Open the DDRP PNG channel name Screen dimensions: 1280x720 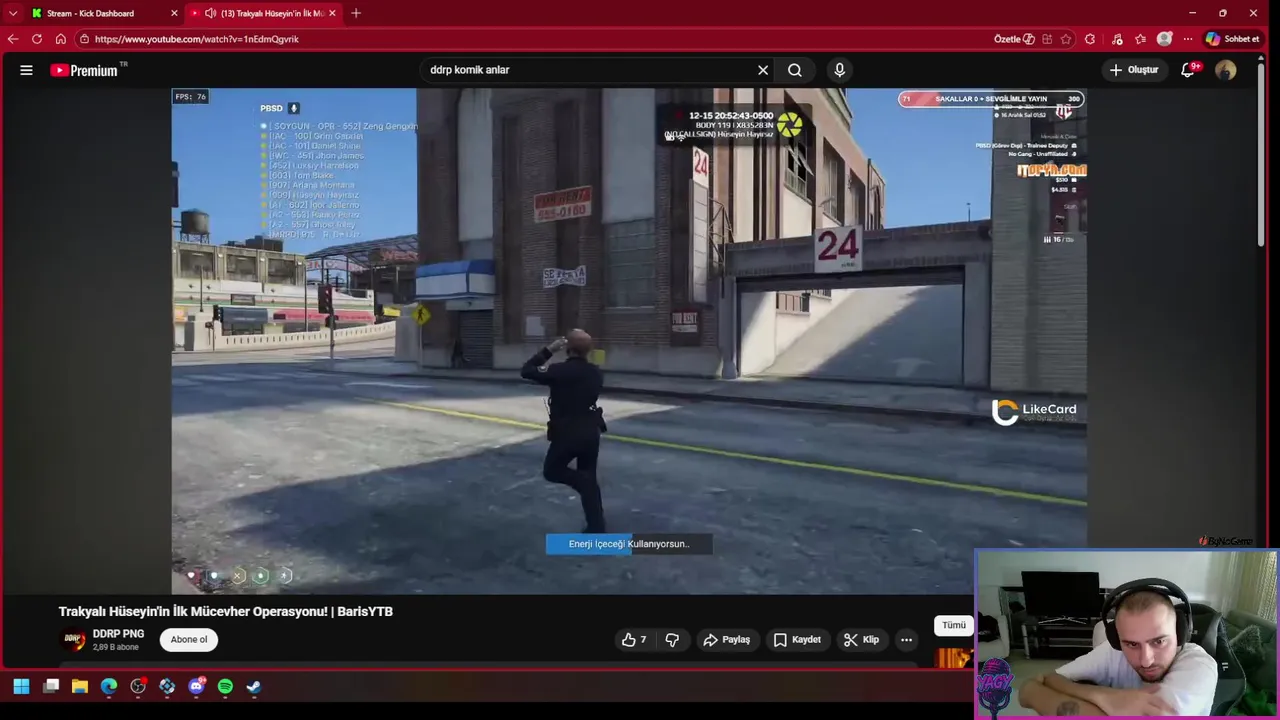click(x=118, y=634)
